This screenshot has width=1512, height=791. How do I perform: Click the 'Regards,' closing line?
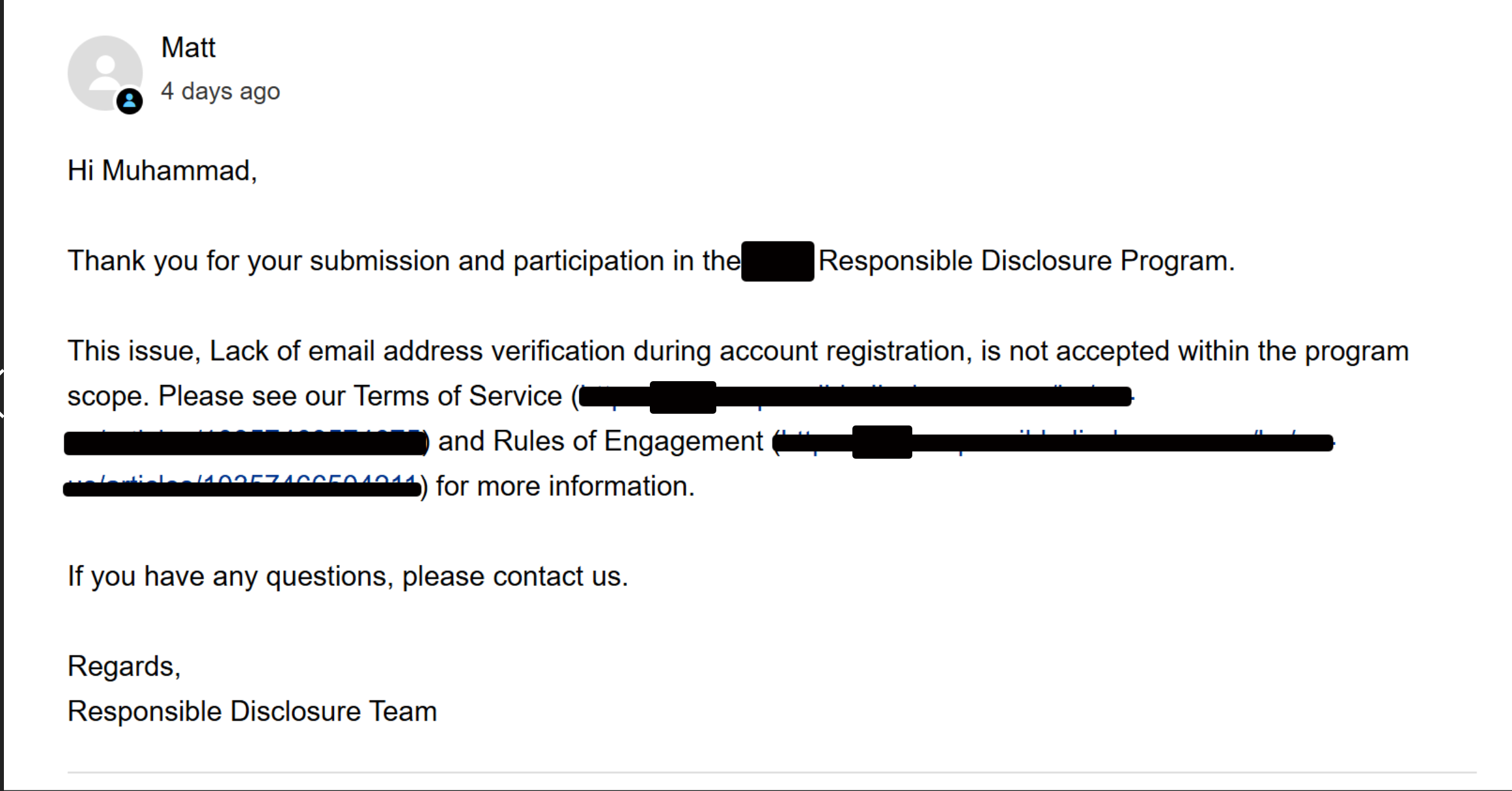click(124, 667)
